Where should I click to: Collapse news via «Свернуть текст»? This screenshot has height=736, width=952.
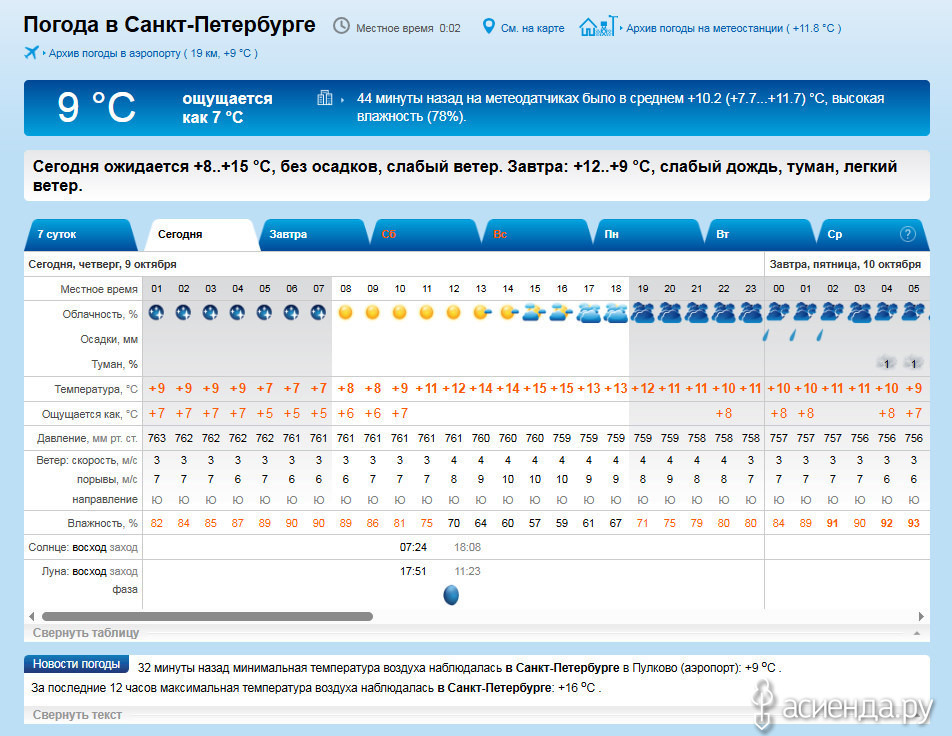pos(77,715)
